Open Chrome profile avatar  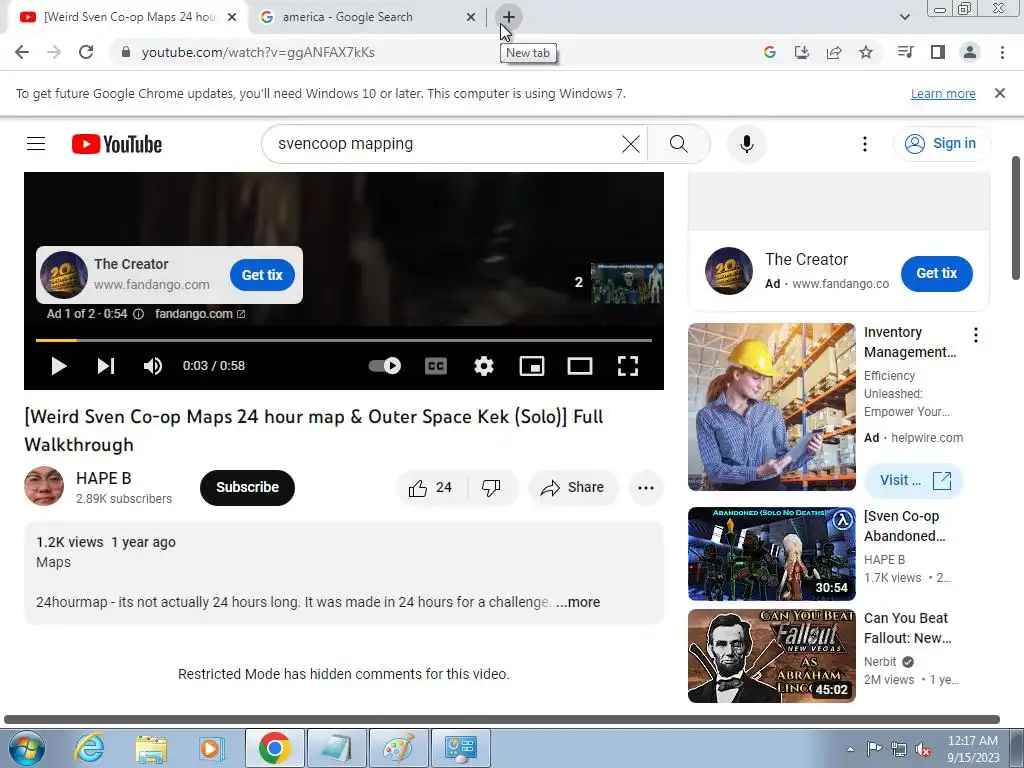(970, 52)
